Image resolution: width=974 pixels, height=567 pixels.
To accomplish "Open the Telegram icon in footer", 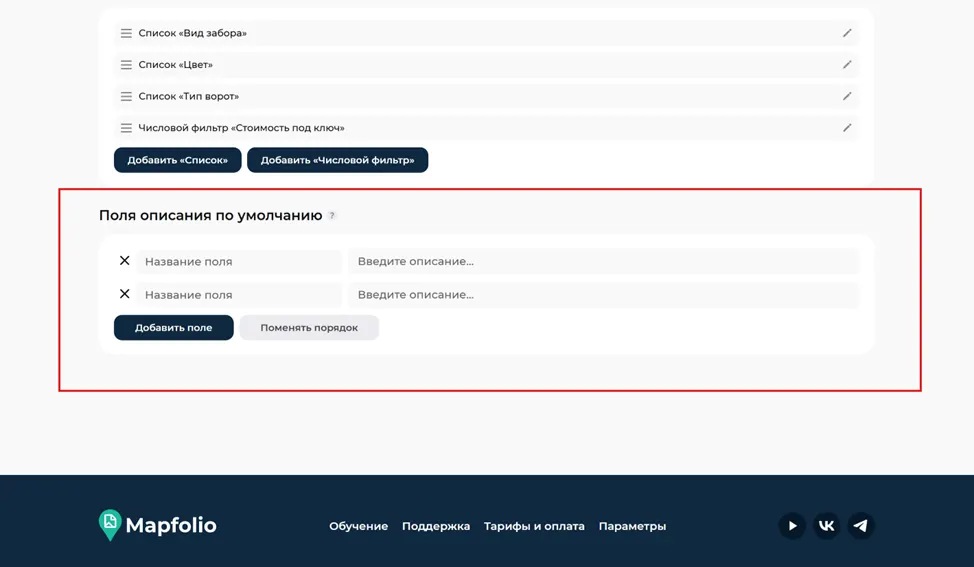I will click(860, 526).
